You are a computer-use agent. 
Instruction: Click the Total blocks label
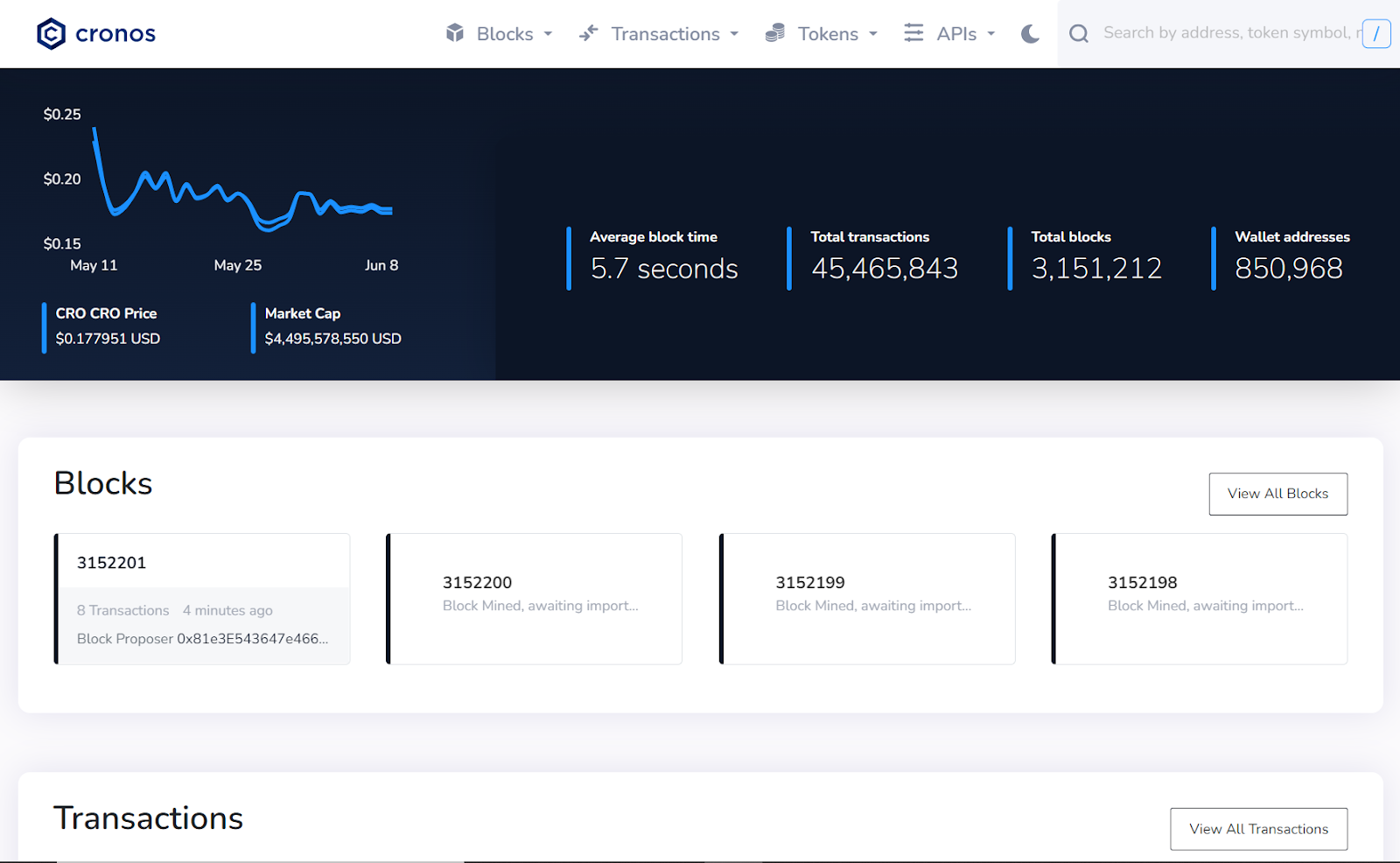1071,237
